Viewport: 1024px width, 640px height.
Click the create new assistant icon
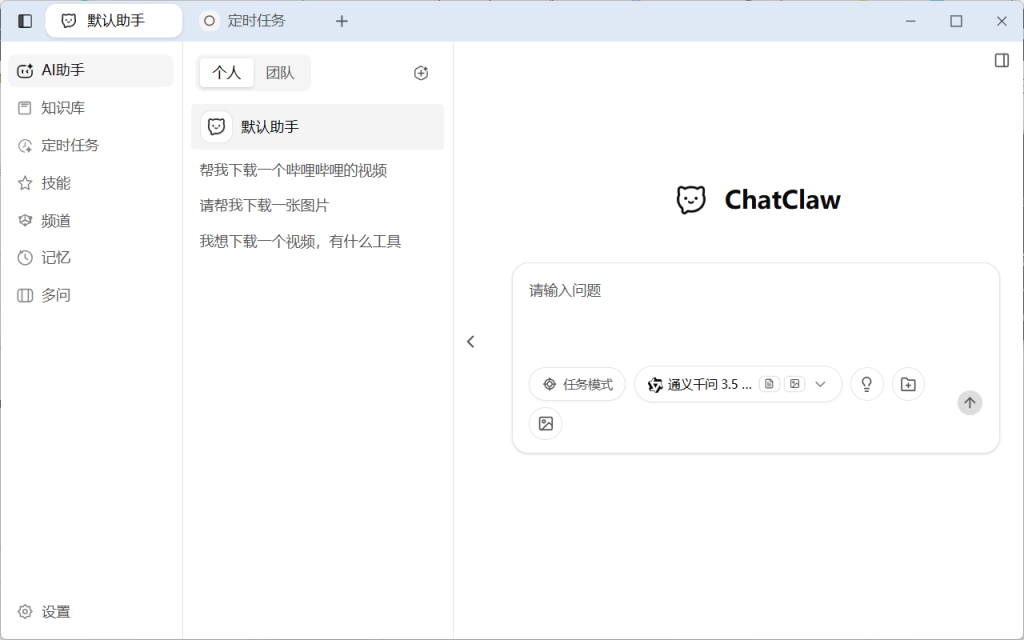point(421,72)
